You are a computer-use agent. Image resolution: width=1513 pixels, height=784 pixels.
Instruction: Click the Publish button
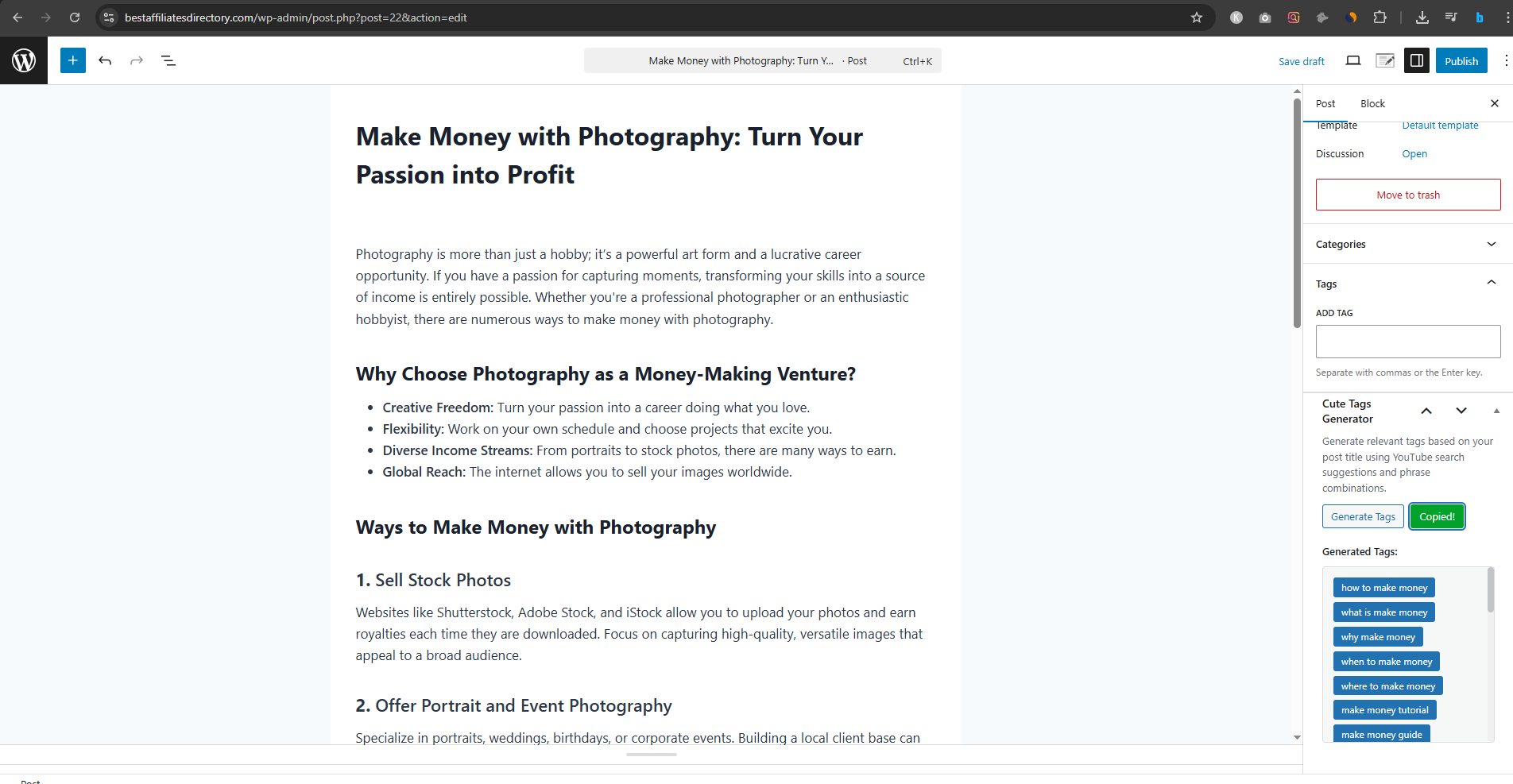[1461, 60]
